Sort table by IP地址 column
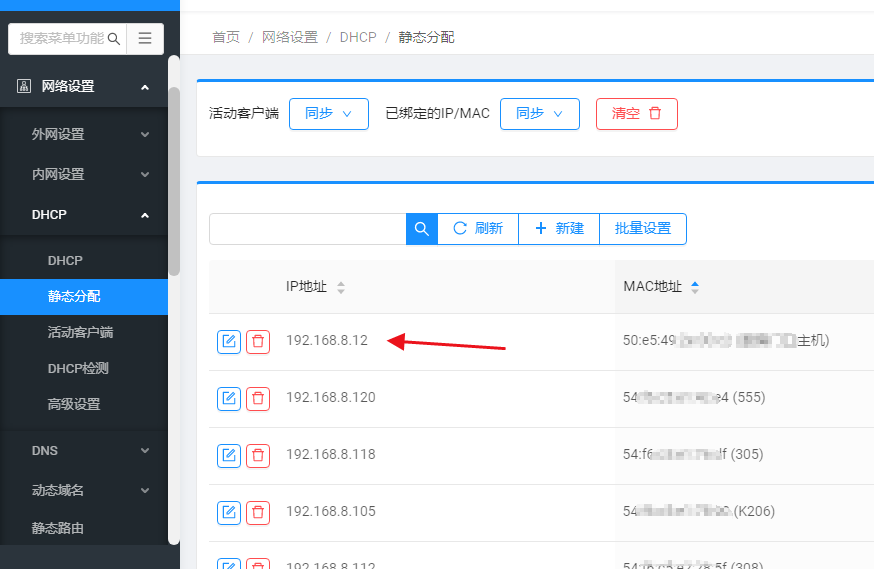874x569 pixels. pyautogui.click(x=340, y=288)
